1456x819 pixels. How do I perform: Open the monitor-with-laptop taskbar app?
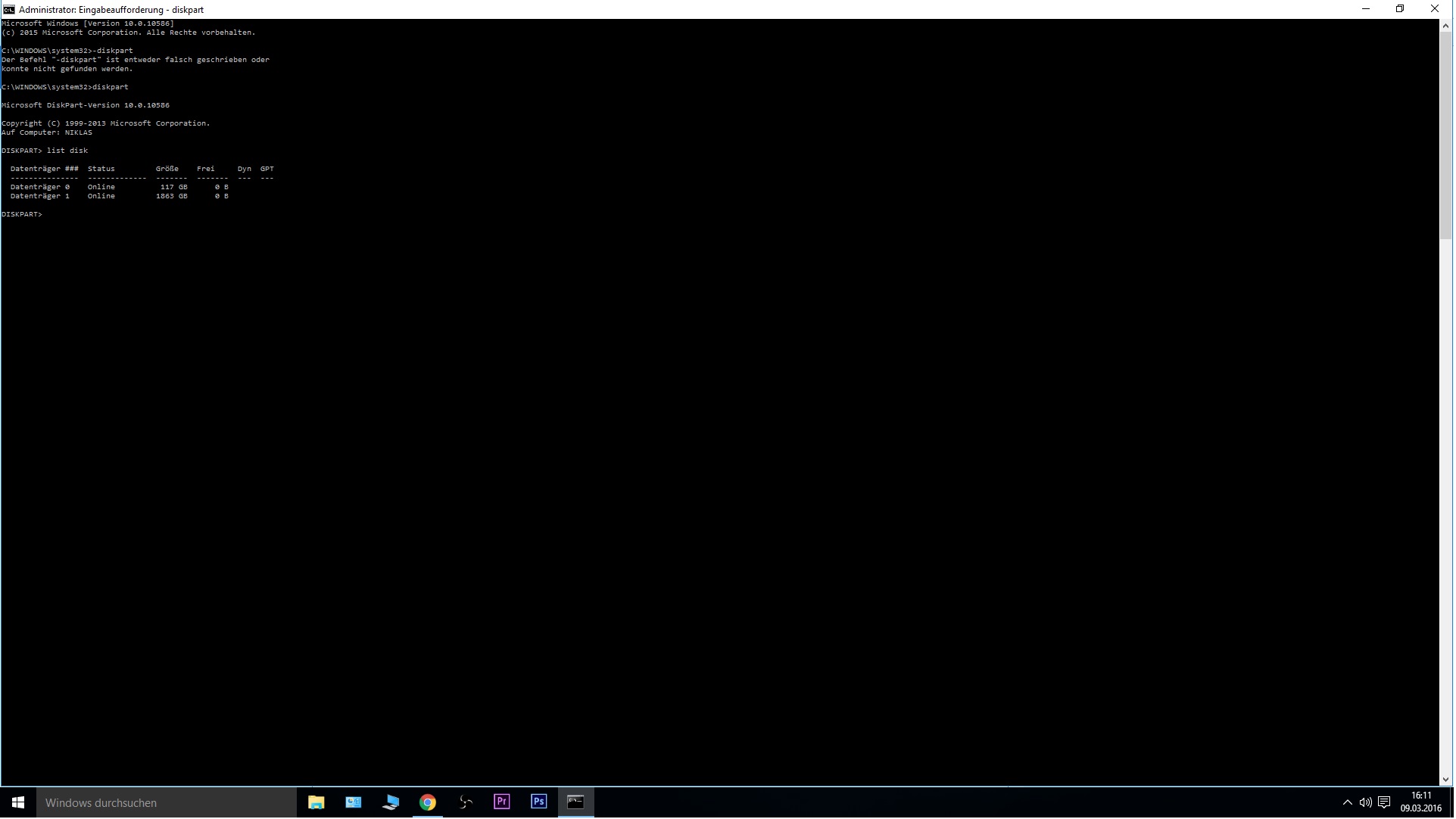tap(391, 802)
